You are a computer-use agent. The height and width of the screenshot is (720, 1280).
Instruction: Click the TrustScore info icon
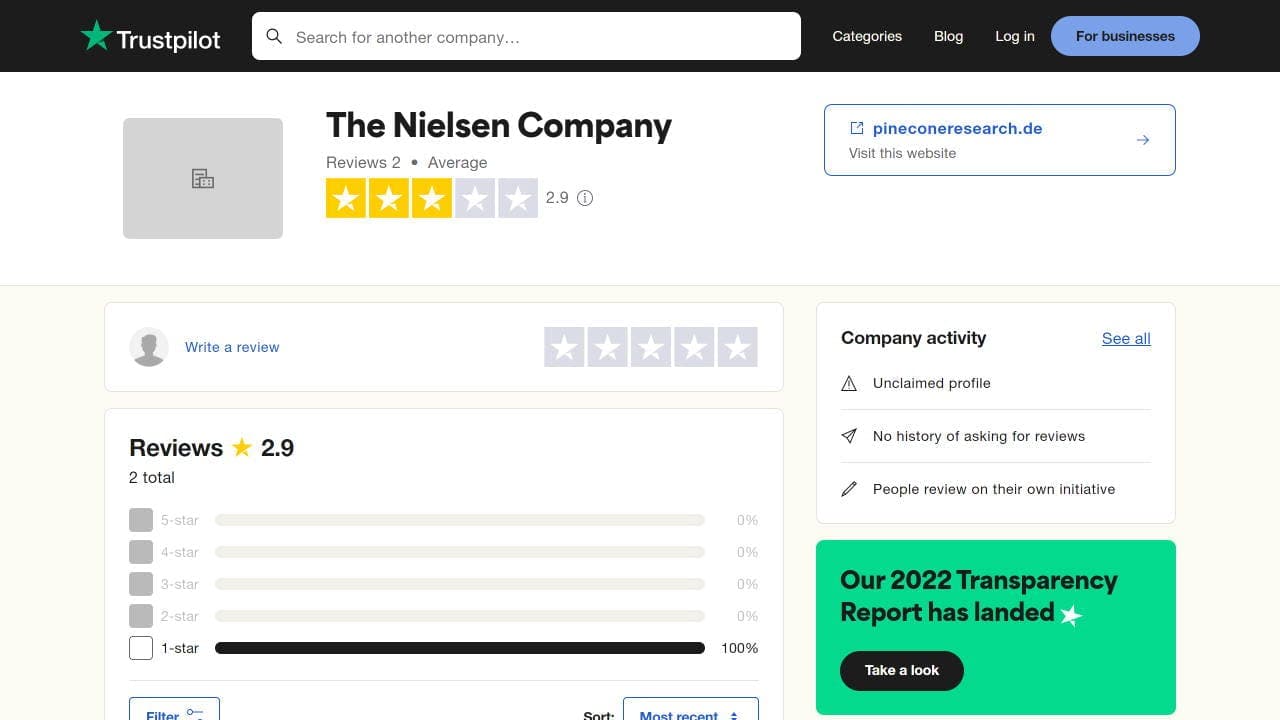(585, 198)
